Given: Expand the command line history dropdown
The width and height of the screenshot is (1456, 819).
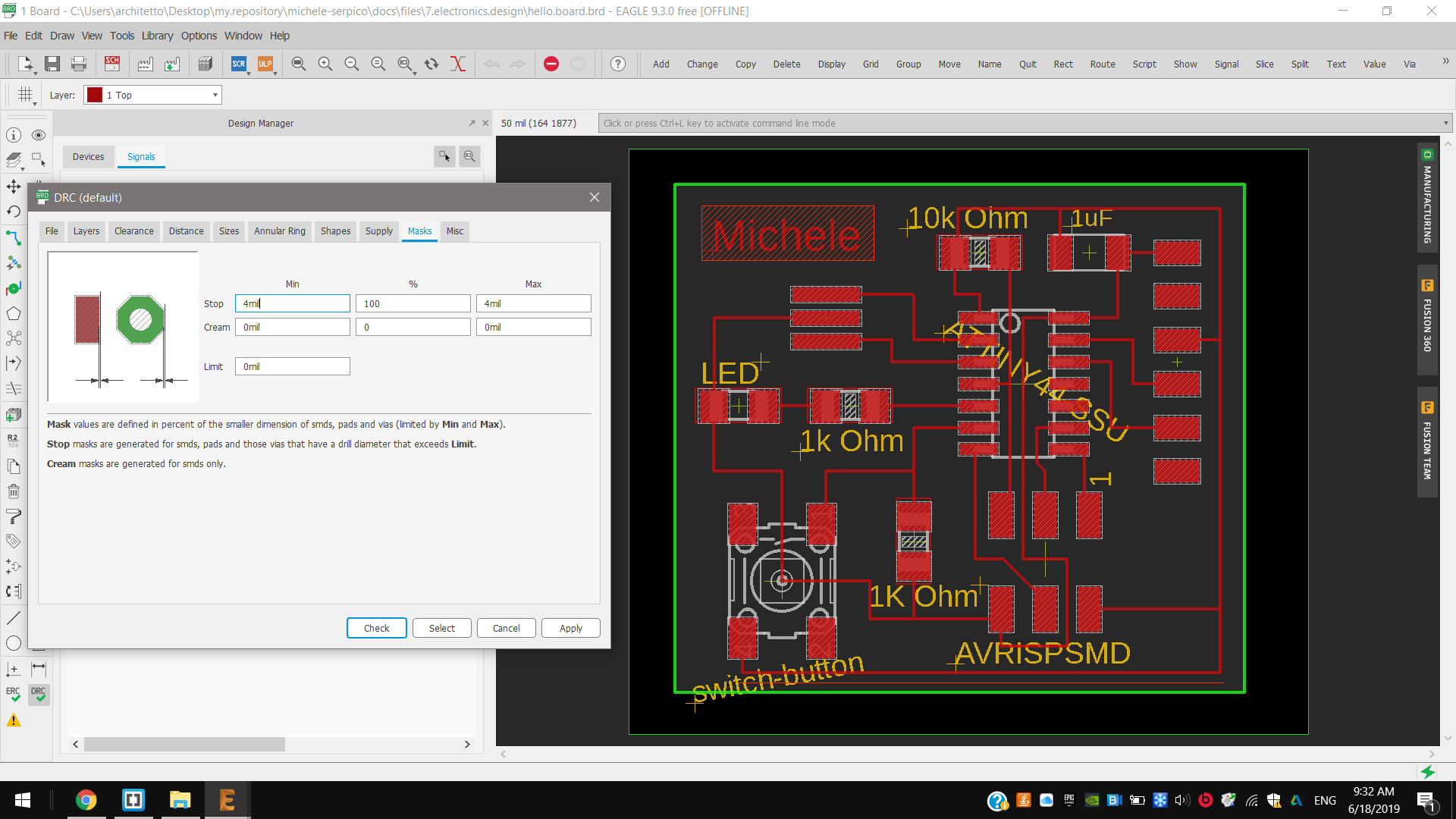Looking at the screenshot, I should pos(1445,123).
